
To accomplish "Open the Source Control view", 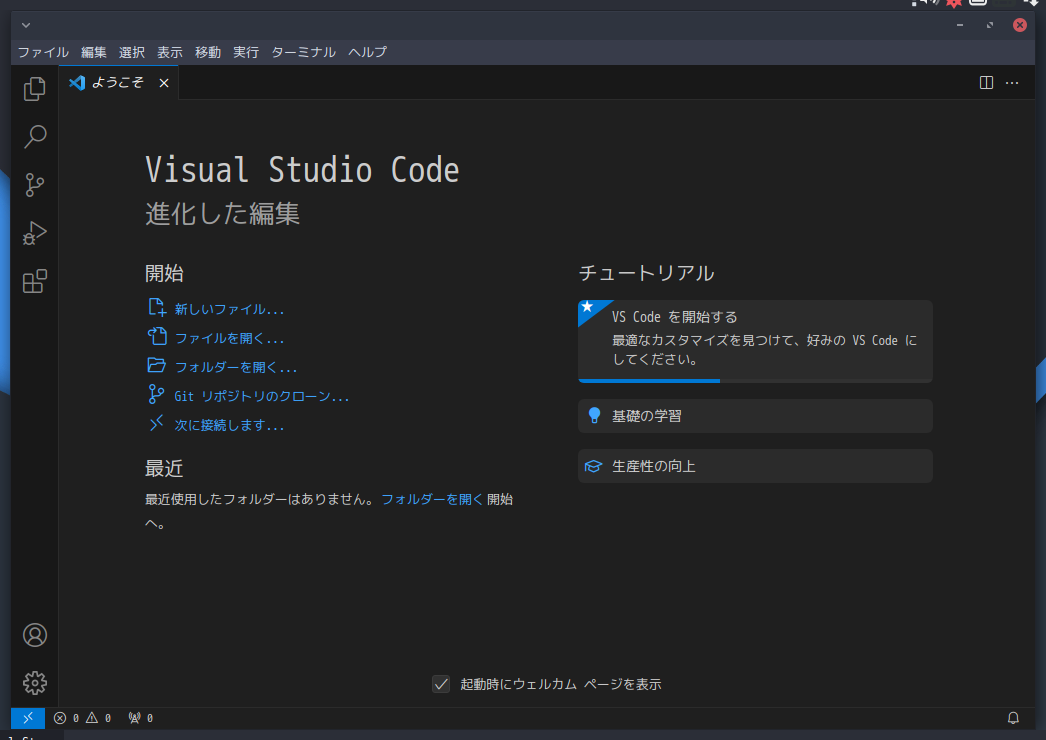I will point(34,185).
